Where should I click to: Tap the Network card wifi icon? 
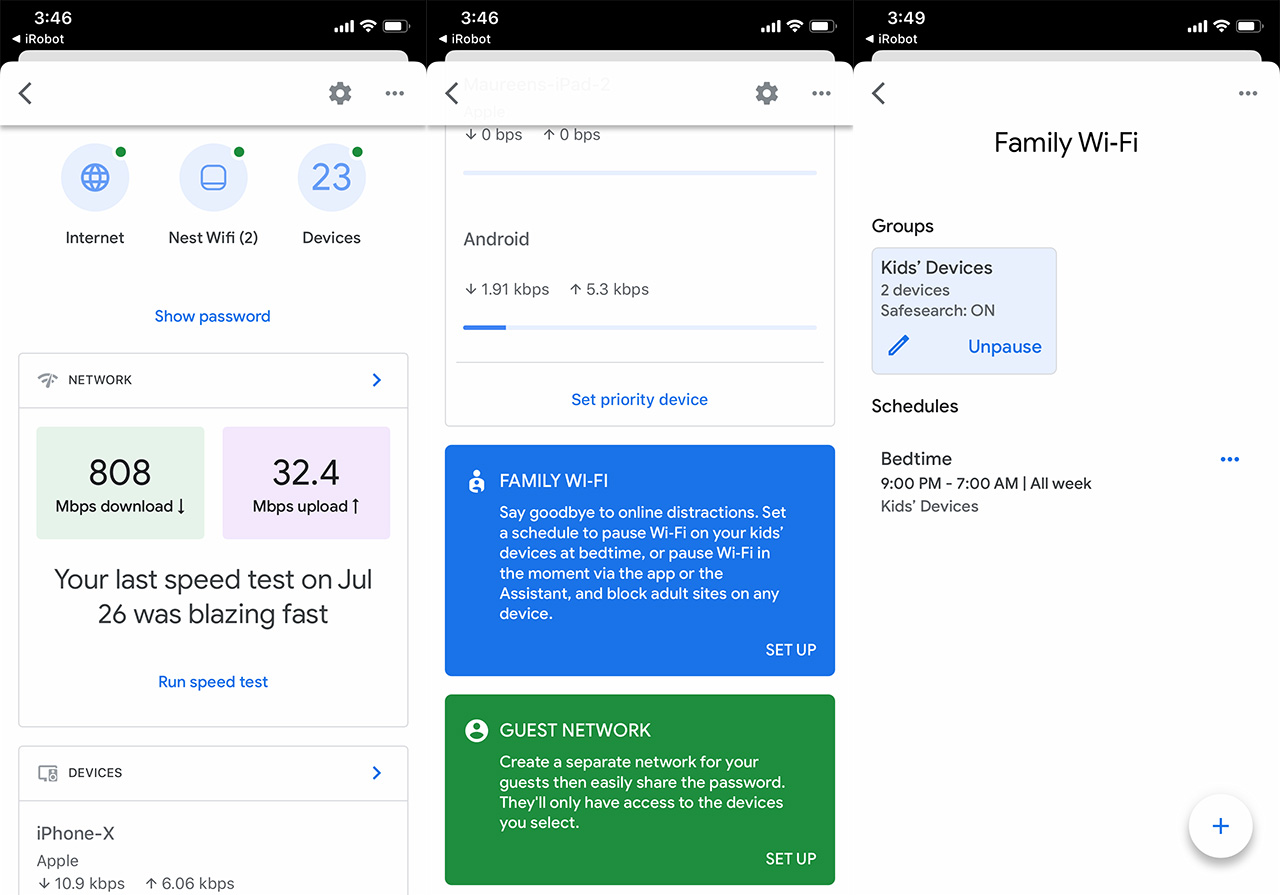click(x=47, y=380)
